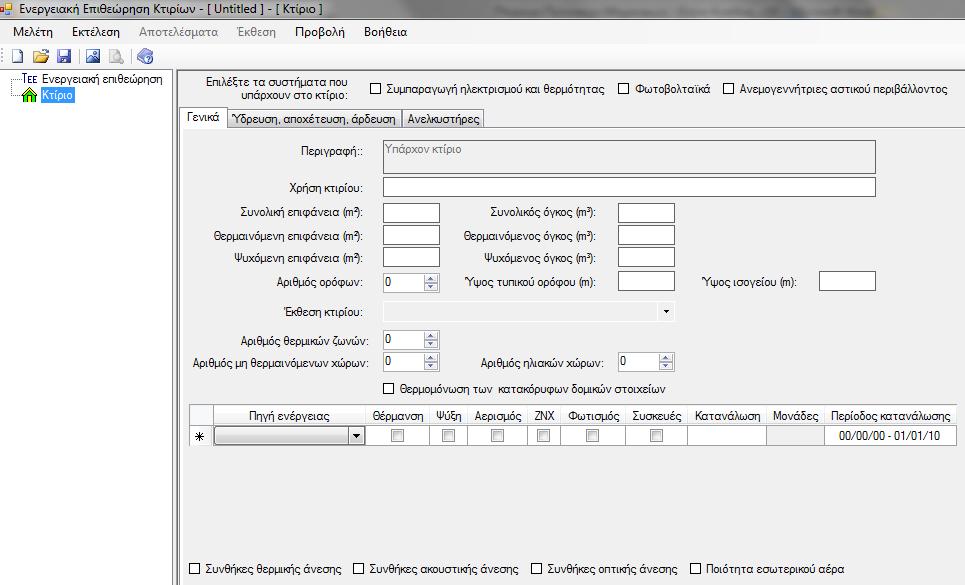Viewport: 965px width, 585px height.
Task: Increase Αριθμός ηλιακών χώρων up arrow
Action: [666, 357]
